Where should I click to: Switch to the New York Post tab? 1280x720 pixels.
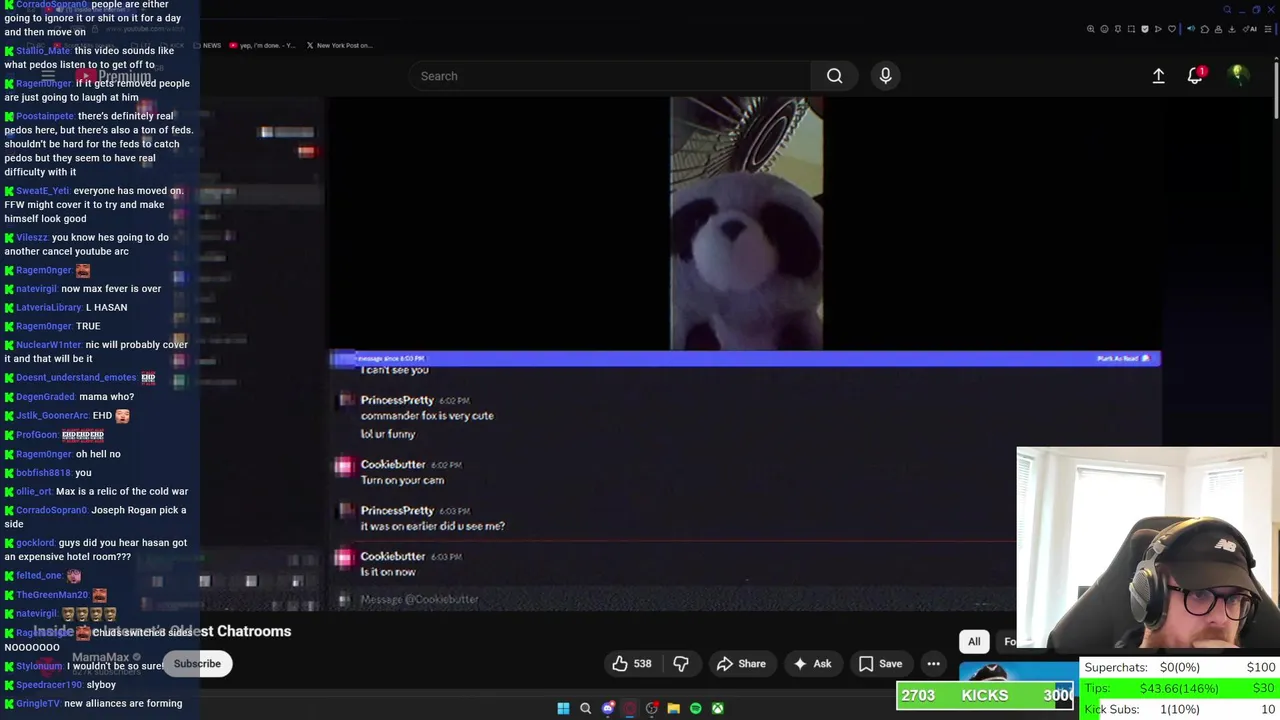pos(339,45)
